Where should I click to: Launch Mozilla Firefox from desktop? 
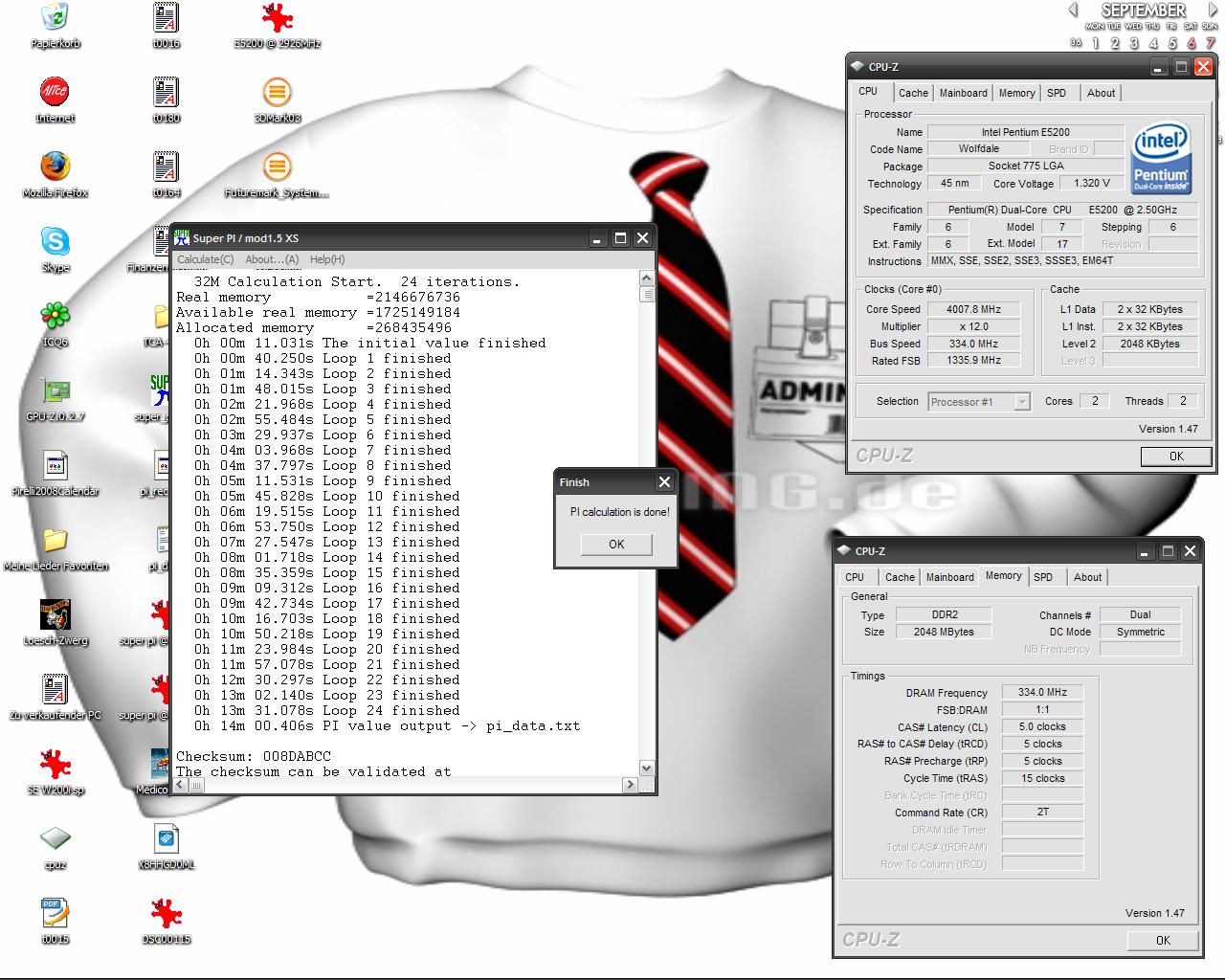click(x=56, y=167)
